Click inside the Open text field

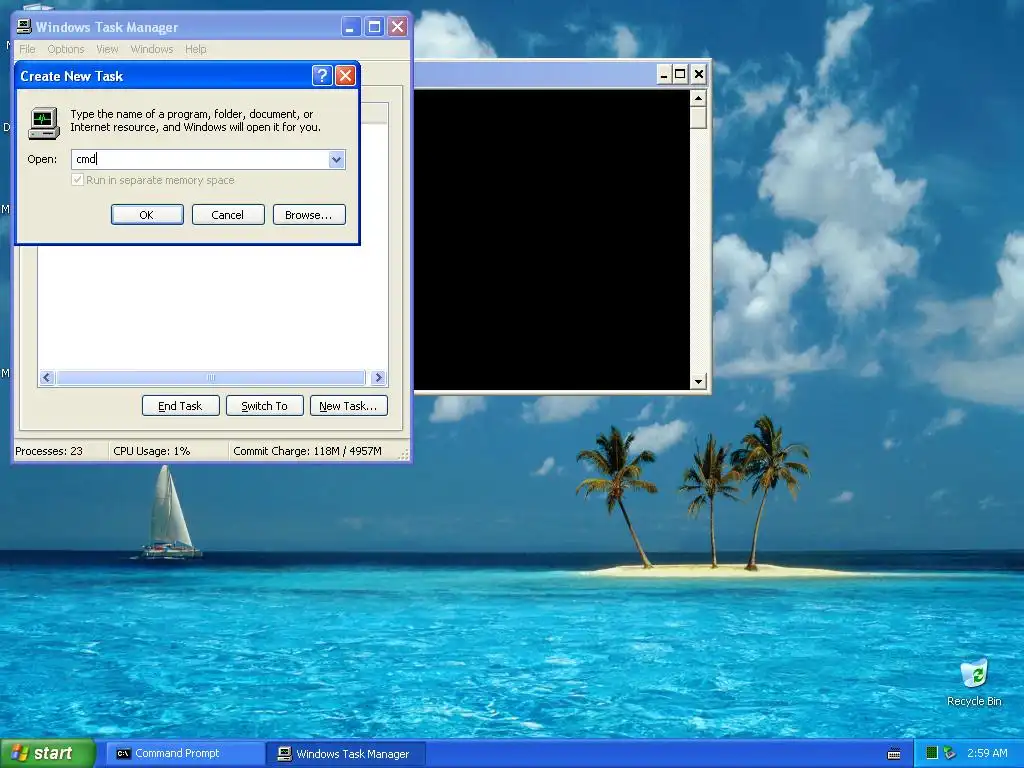(x=200, y=159)
